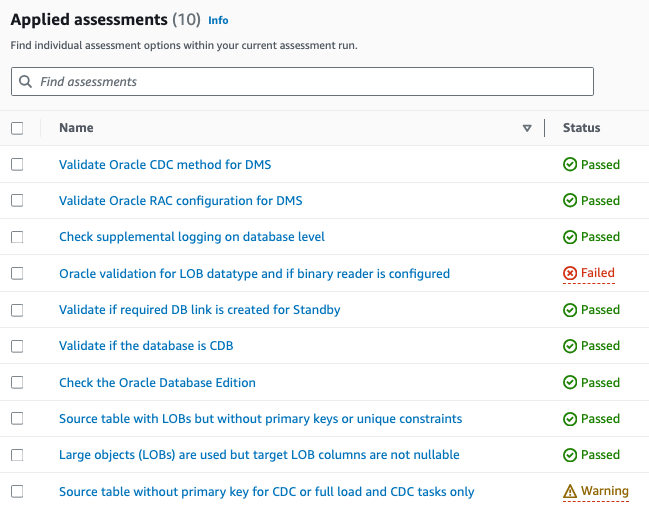Open the Info link next to Applied assessments

click(218, 20)
